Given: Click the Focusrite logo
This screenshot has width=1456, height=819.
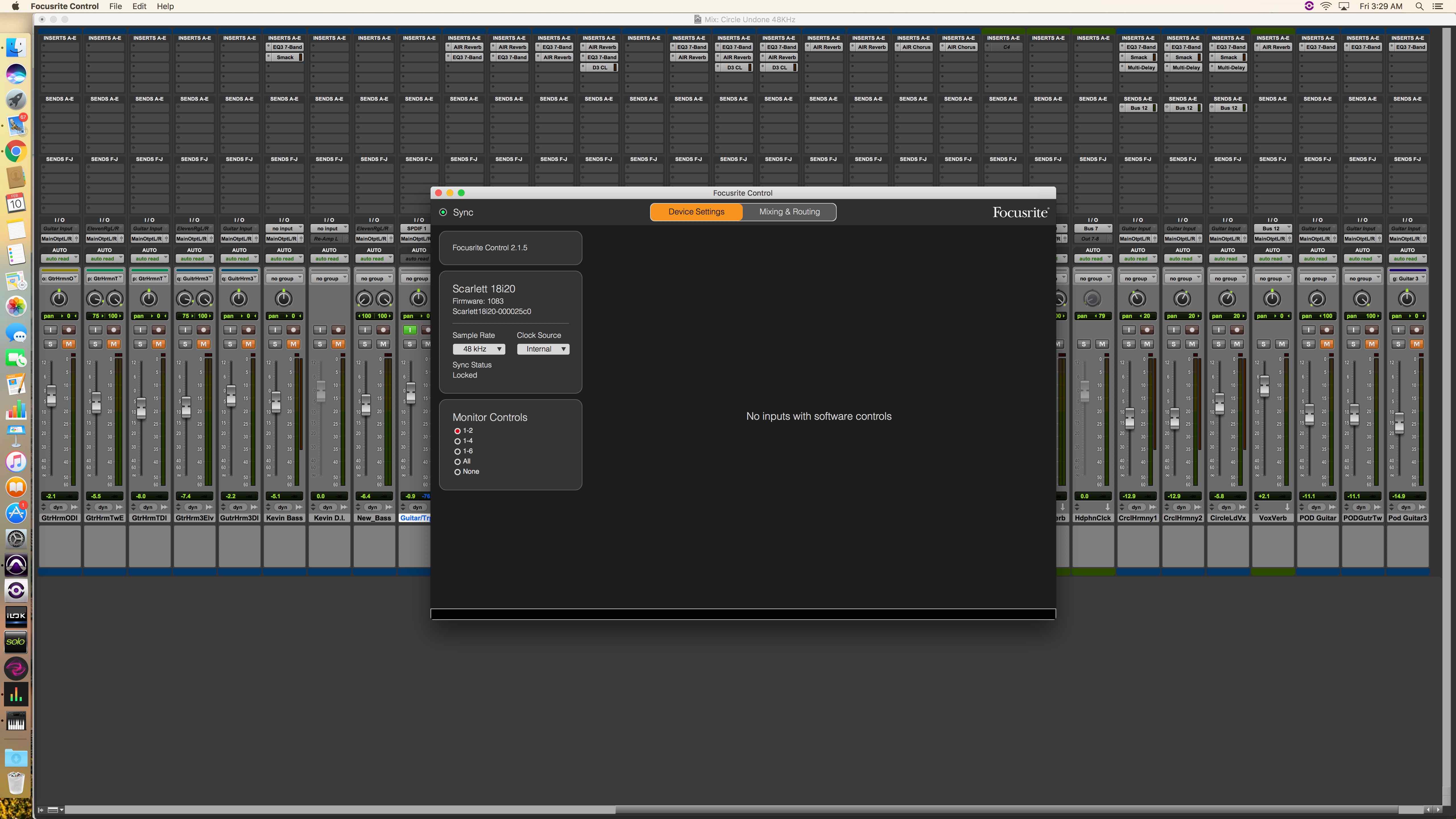Looking at the screenshot, I should (1020, 212).
